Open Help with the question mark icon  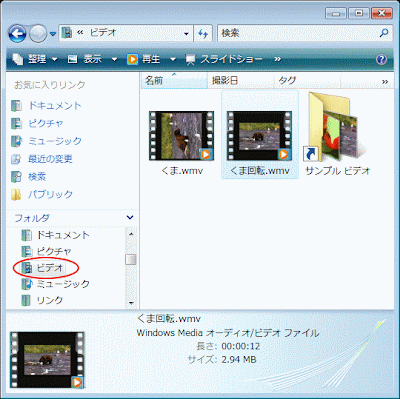381,59
